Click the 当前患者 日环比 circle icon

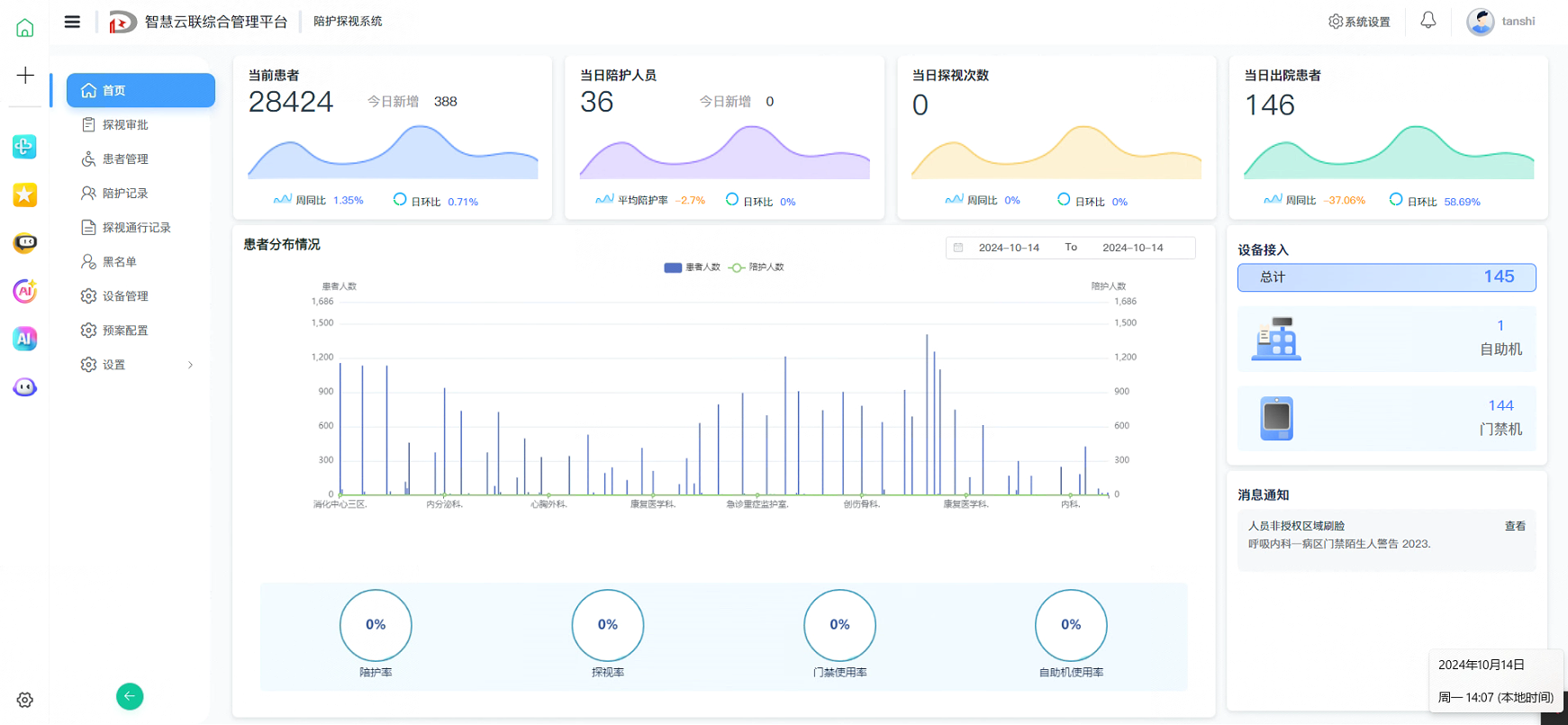(x=400, y=199)
